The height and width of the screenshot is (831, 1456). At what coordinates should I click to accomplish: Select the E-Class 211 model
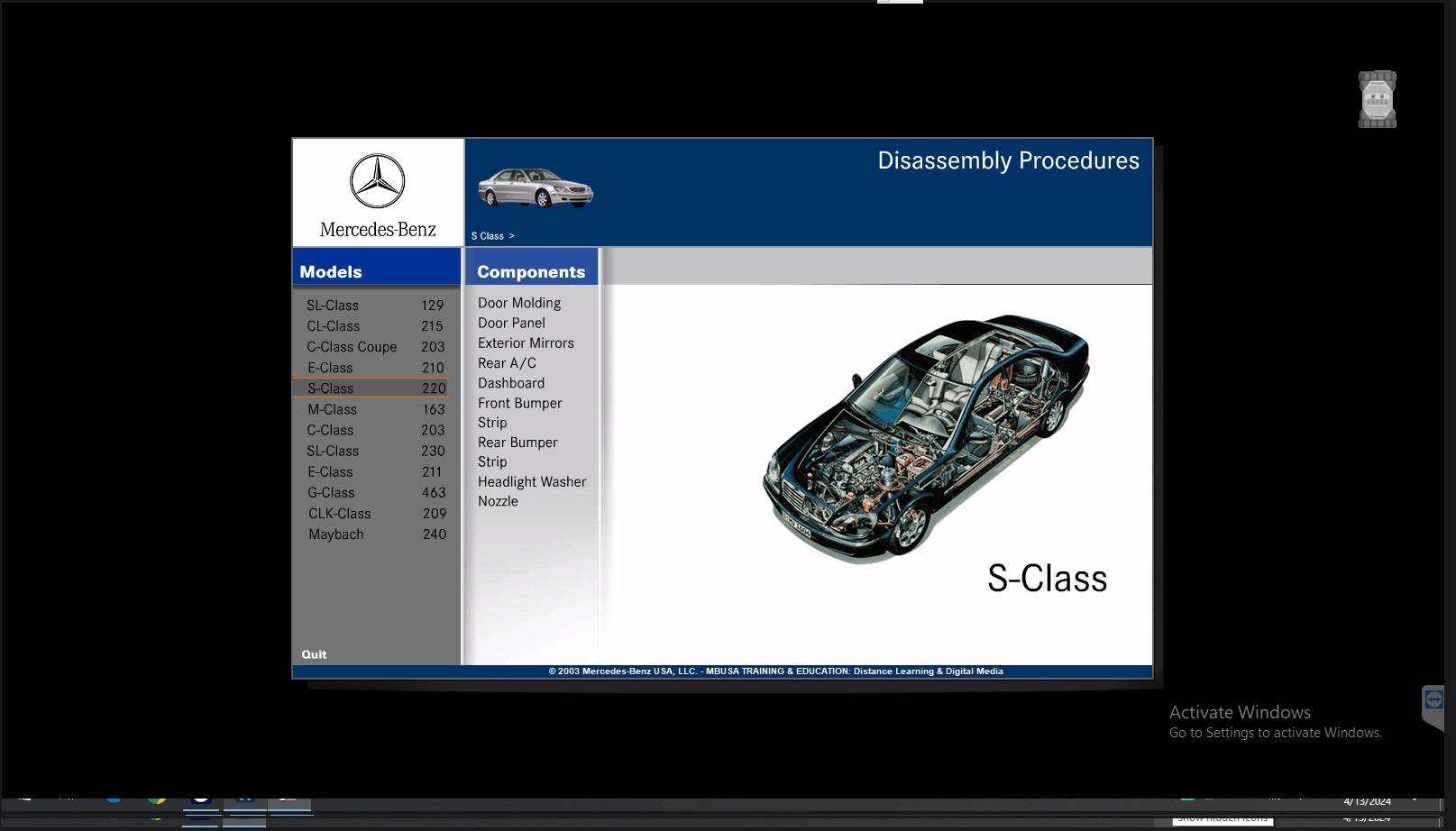[375, 471]
